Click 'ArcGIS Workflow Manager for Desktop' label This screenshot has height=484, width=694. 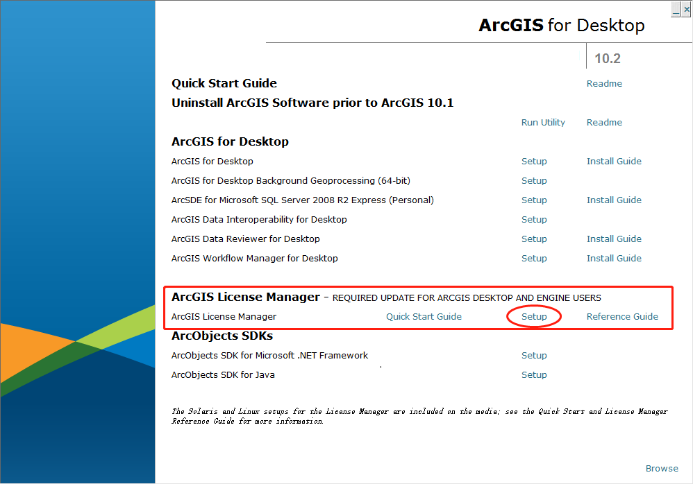pos(254,258)
